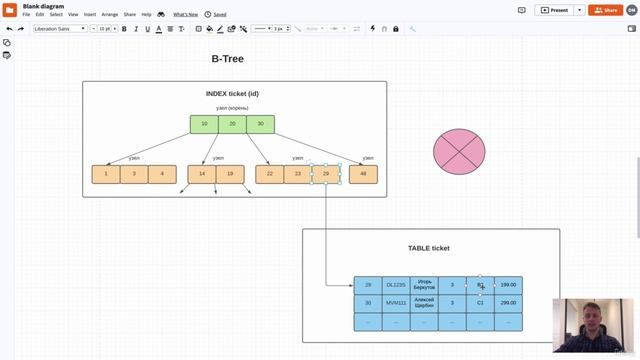Select the pink crossed circle shape
Screen dimensions: 640x360
point(459,151)
